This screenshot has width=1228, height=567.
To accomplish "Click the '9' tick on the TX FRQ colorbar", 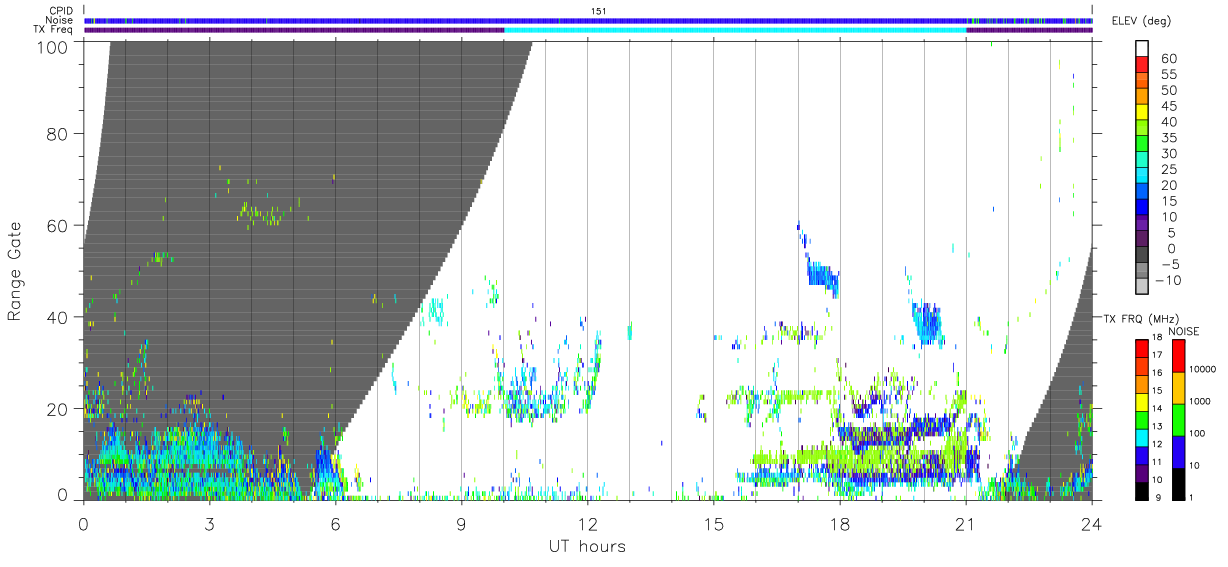I will [1158, 496].
